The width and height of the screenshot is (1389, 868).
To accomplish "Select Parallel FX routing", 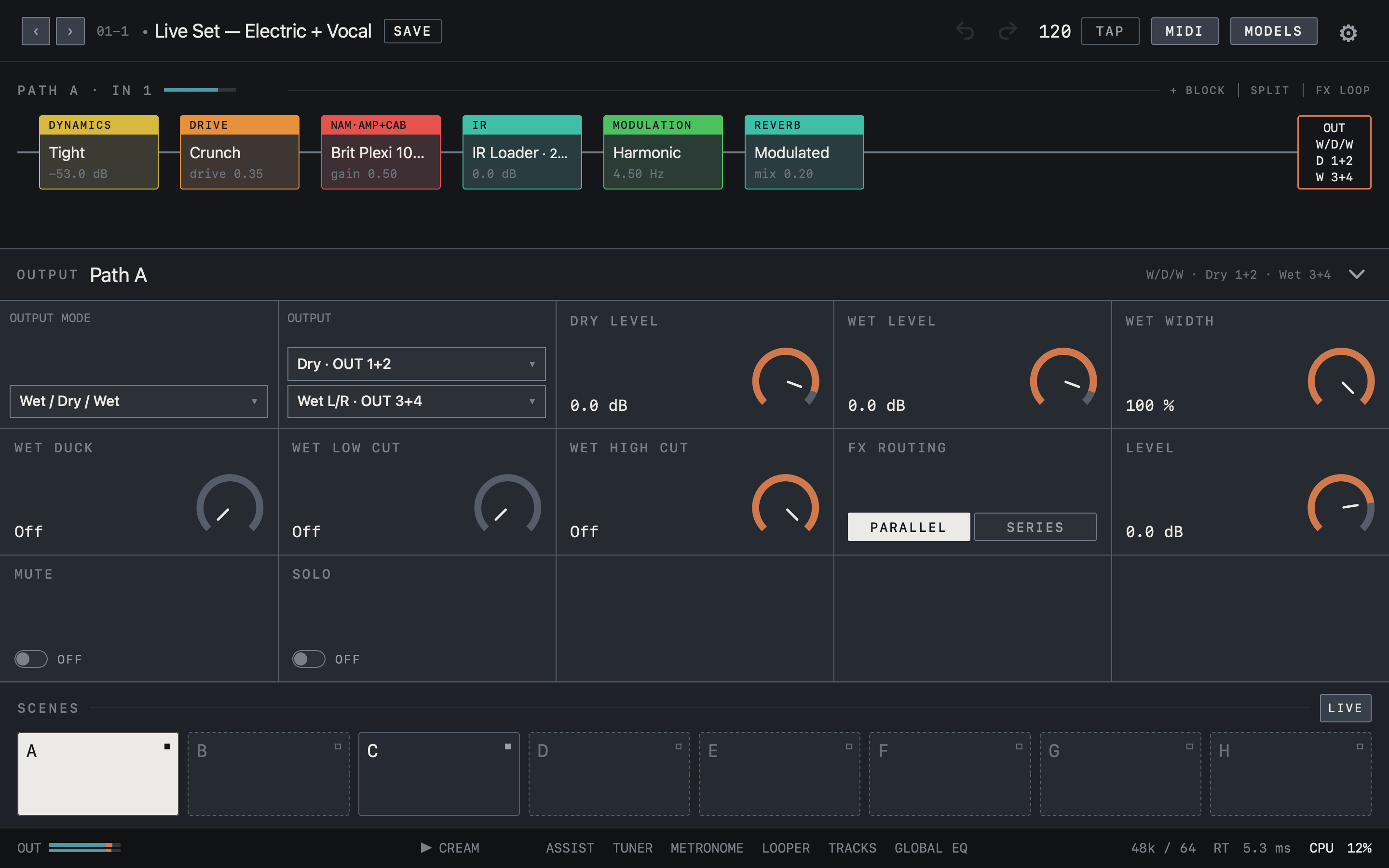I will coord(909,527).
